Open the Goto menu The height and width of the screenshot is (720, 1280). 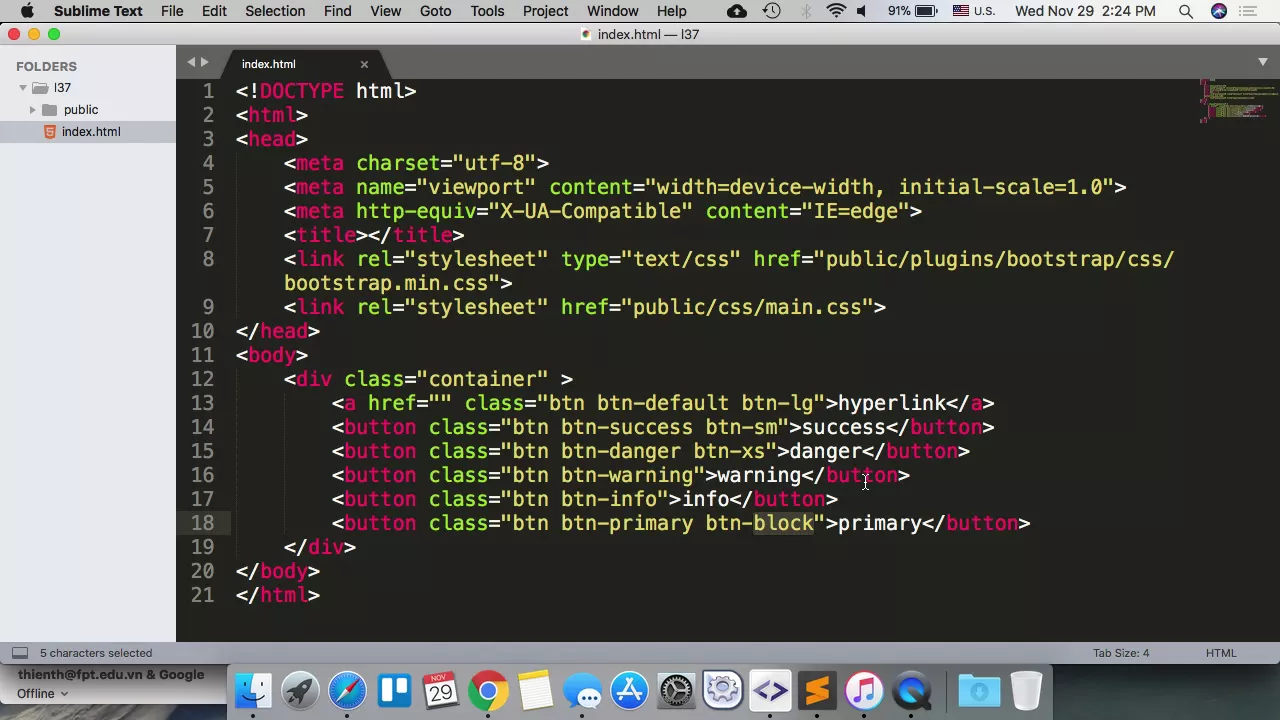coord(435,11)
